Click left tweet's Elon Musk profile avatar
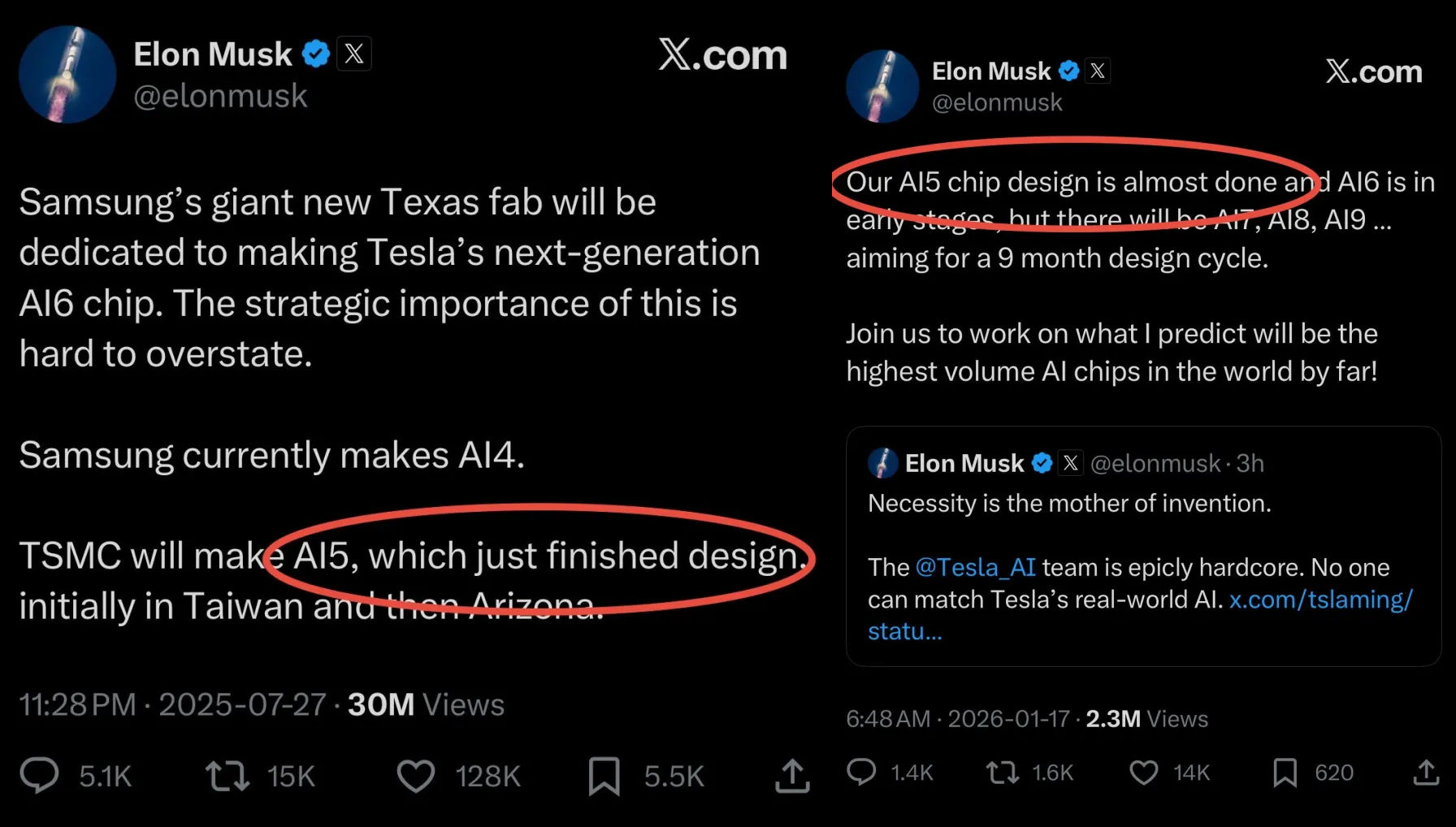The width and height of the screenshot is (1456, 827). pyautogui.click(x=67, y=75)
